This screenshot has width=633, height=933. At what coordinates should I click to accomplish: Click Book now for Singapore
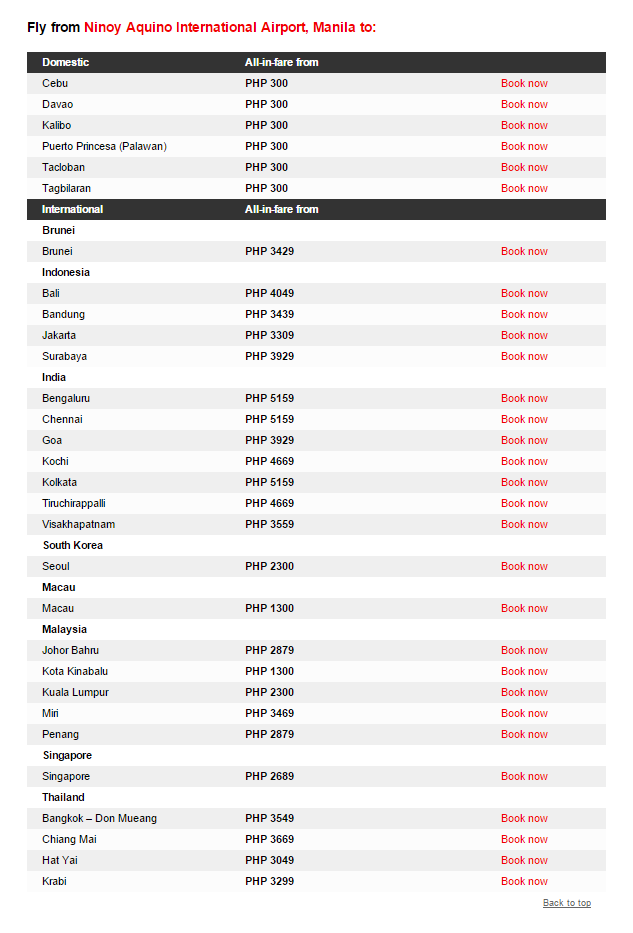pos(524,777)
